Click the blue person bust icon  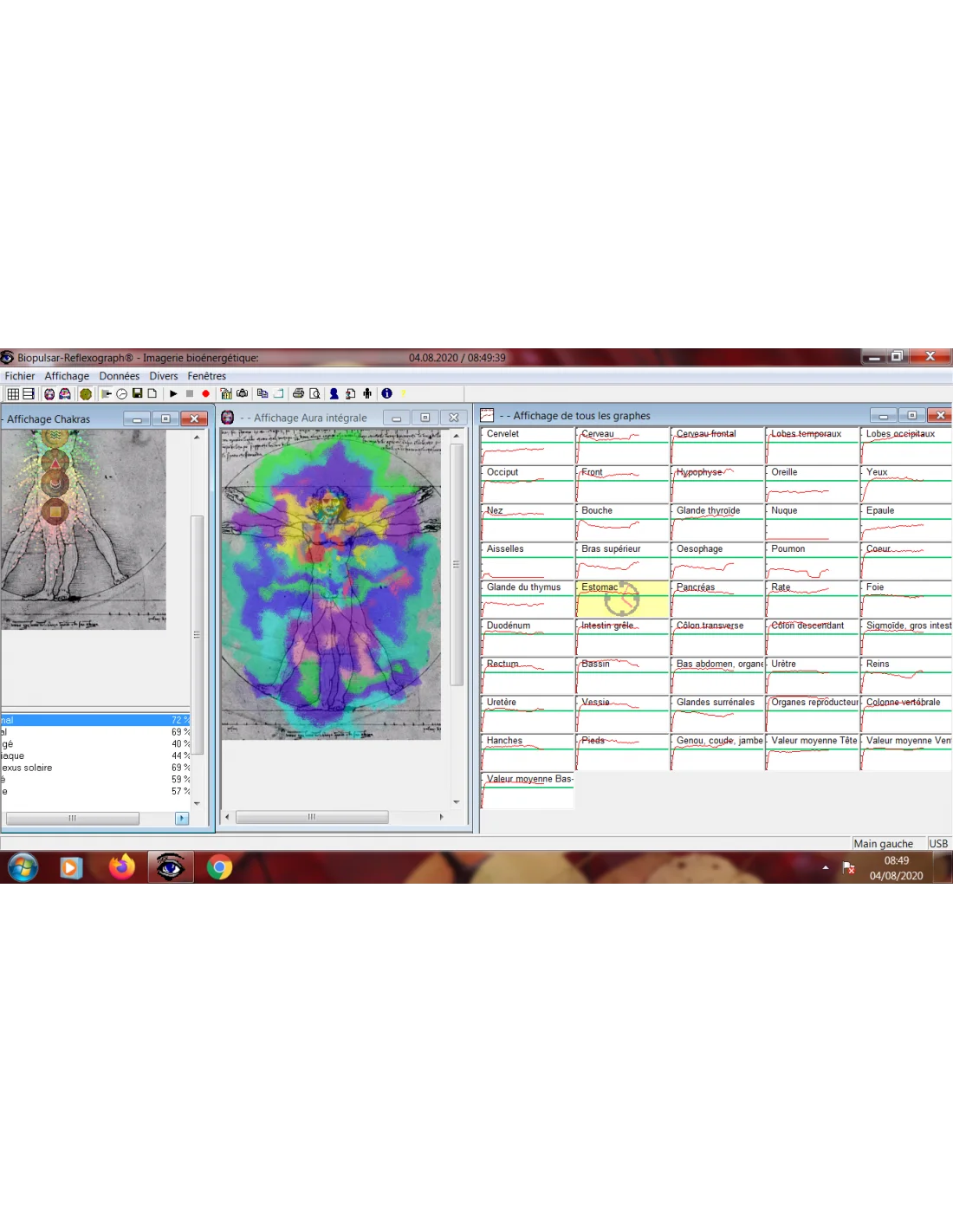tap(334, 393)
